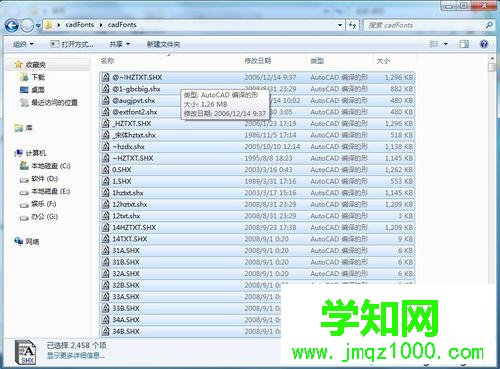Click the @augjpvt.shx file icon
Viewport: 500px width, 369px height.
click(x=106, y=100)
